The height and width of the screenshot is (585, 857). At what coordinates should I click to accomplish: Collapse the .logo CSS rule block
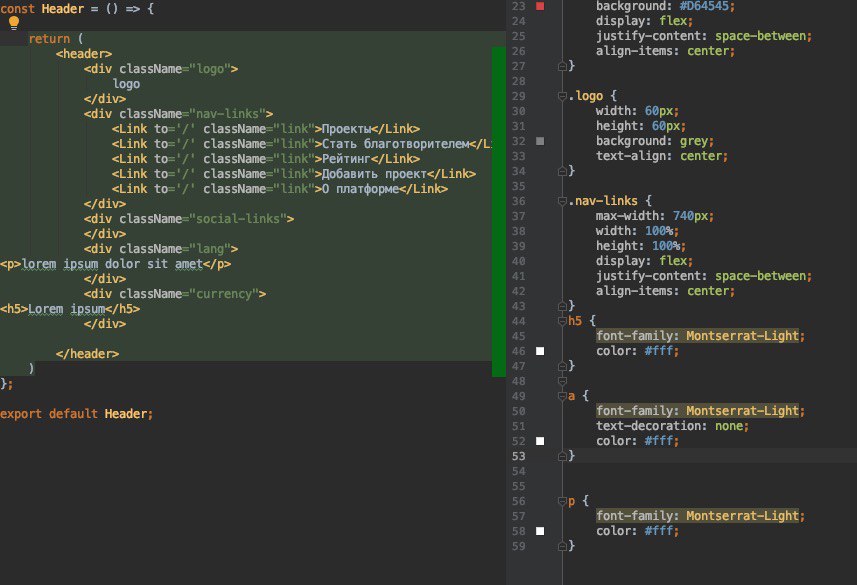click(x=562, y=96)
